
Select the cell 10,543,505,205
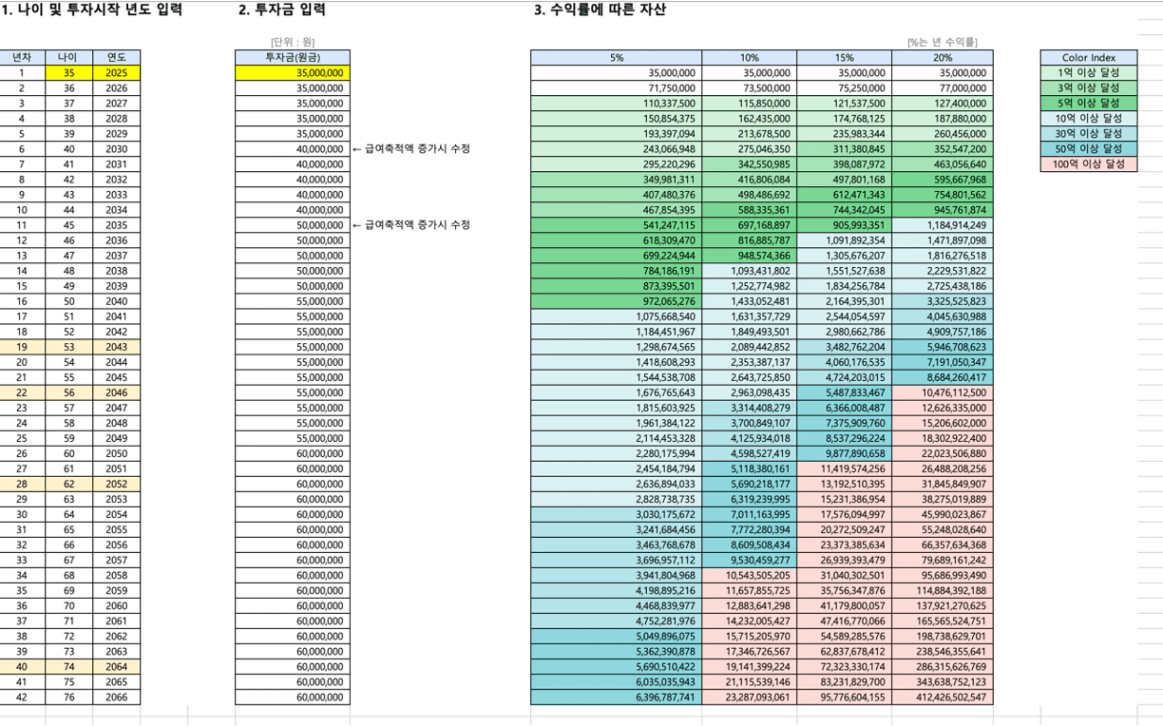point(749,575)
